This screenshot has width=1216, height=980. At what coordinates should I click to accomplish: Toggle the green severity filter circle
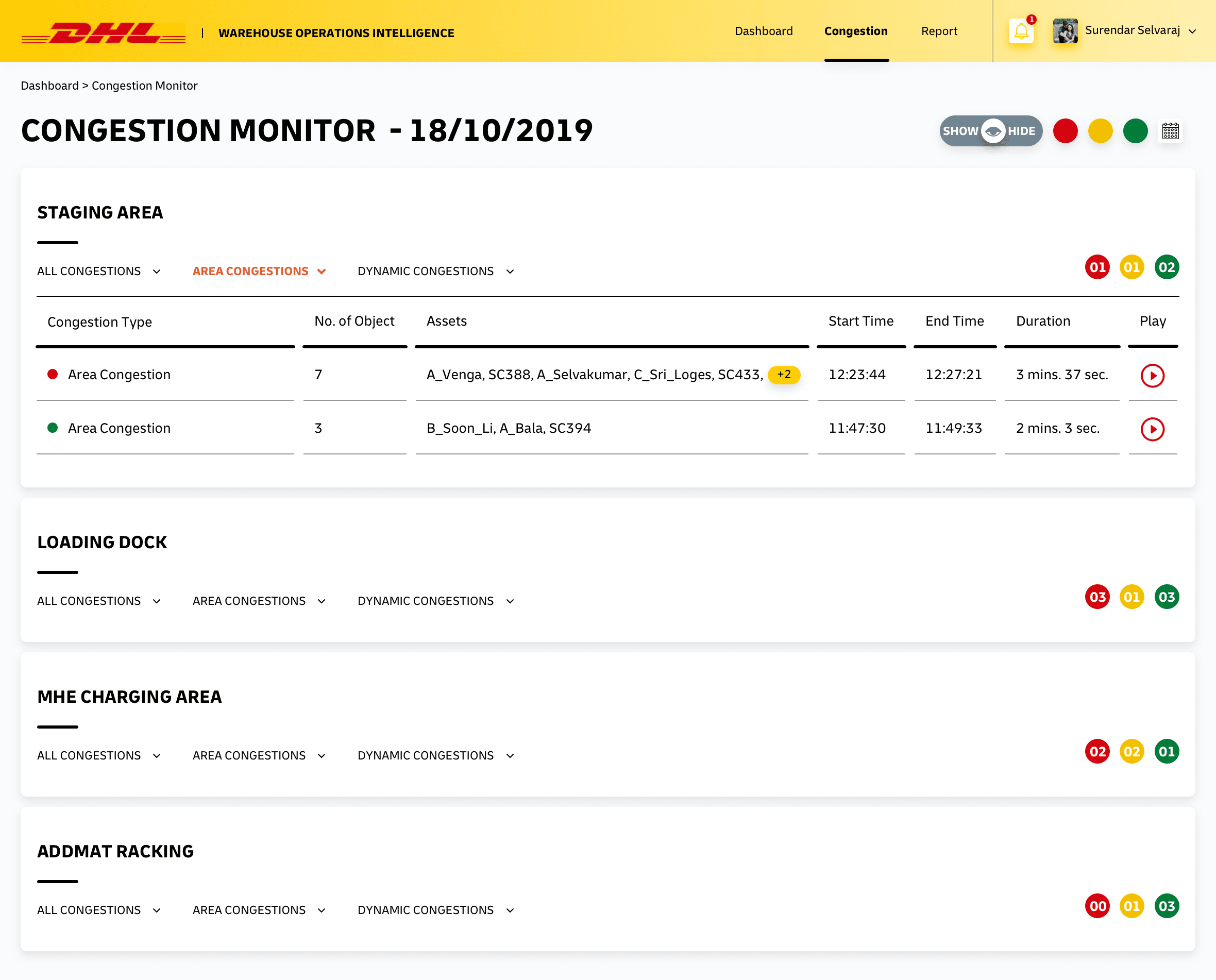tap(1135, 131)
